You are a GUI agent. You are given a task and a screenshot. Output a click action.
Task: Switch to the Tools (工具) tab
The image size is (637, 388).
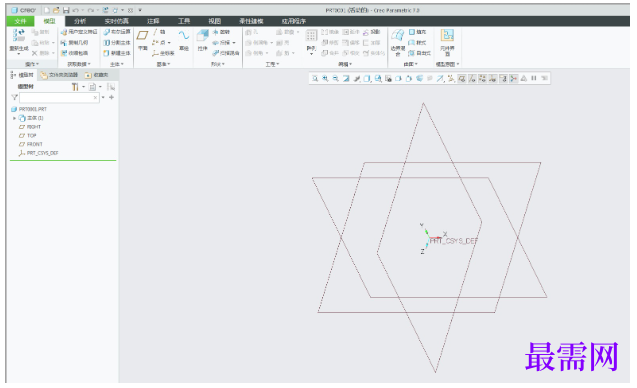tap(184, 21)
